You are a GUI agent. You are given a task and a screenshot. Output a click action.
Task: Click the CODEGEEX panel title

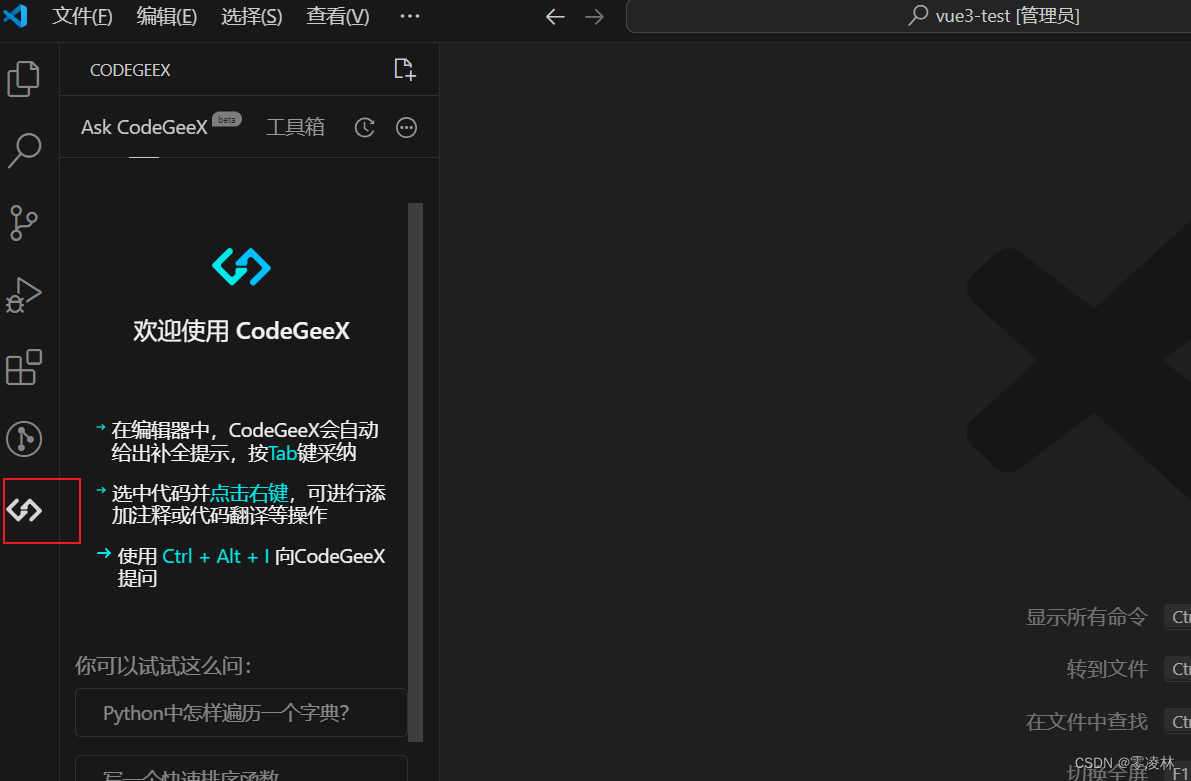tap(130, 70)
